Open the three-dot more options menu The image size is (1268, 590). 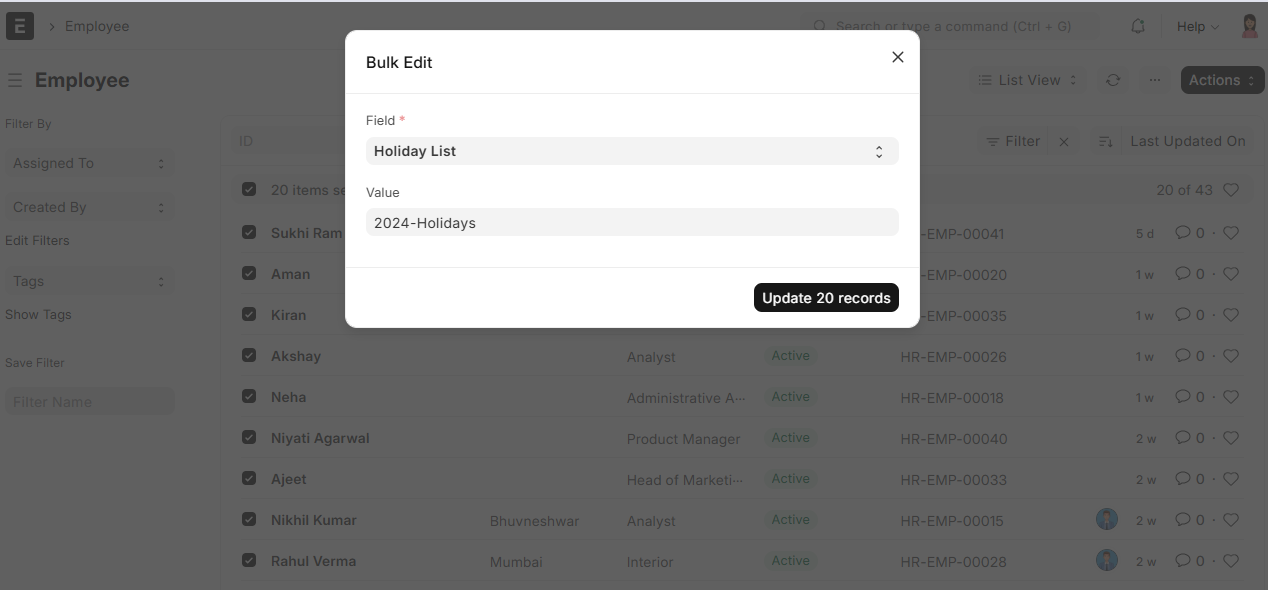(x=1154, y=80)
